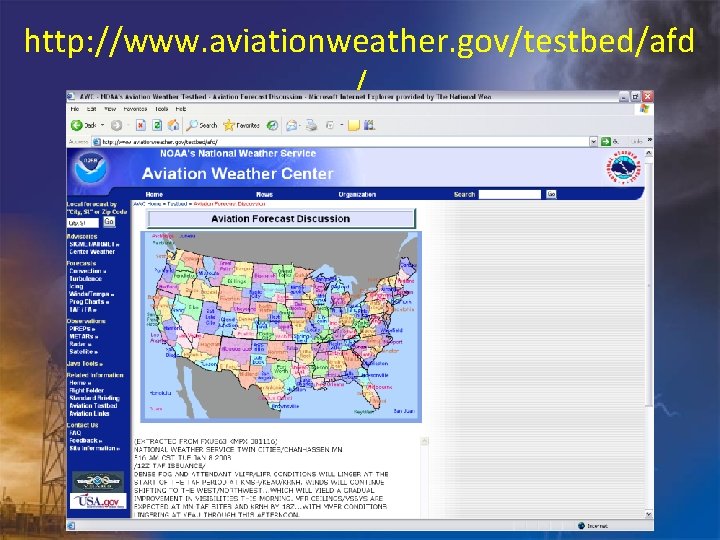Screen dimensions: 720x540
Task: Click the USA.gov badge in sidebar
Action: pyautogui.click(x=98, y=501)
